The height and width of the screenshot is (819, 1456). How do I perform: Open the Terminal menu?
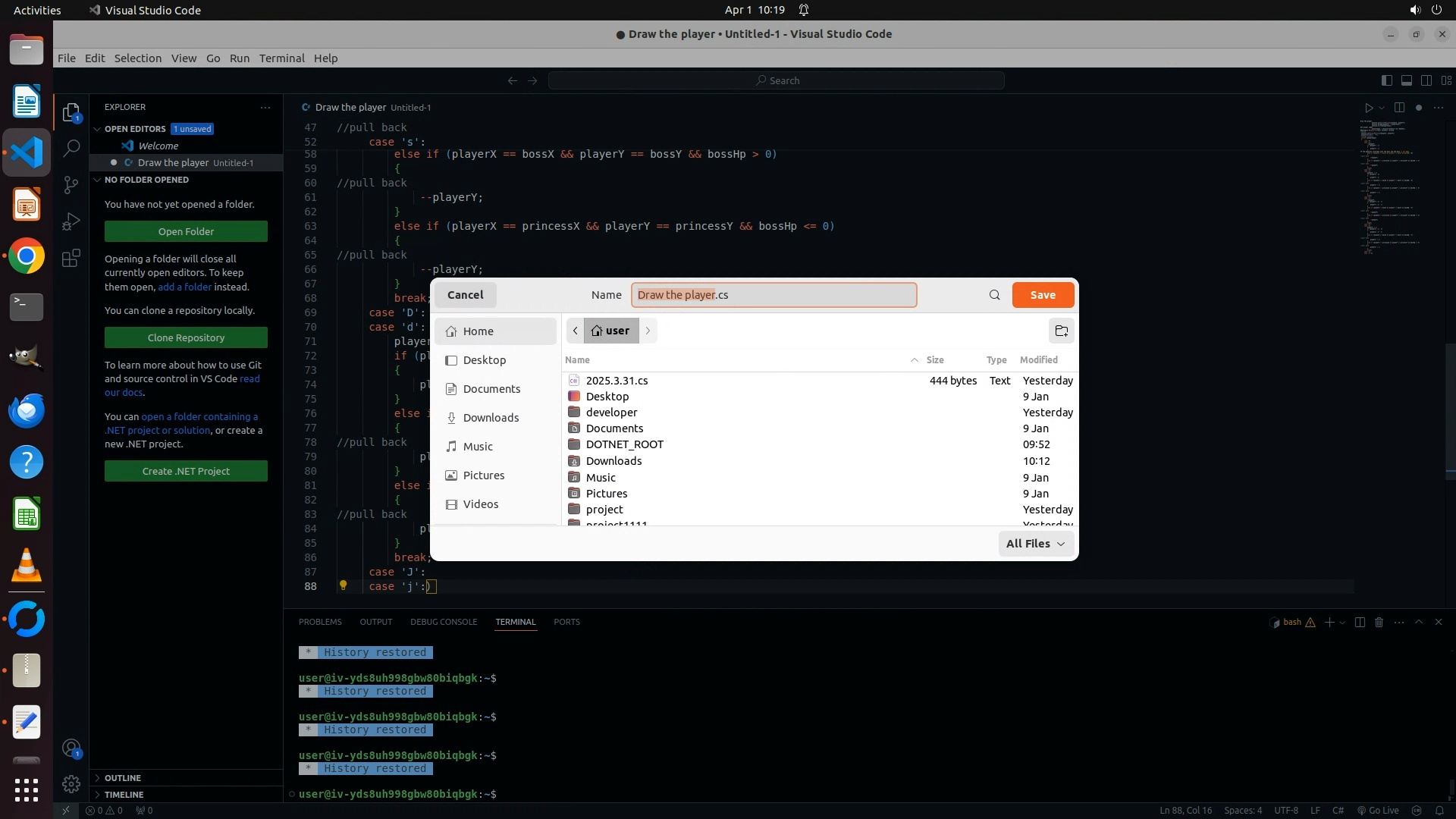point(281,58)
